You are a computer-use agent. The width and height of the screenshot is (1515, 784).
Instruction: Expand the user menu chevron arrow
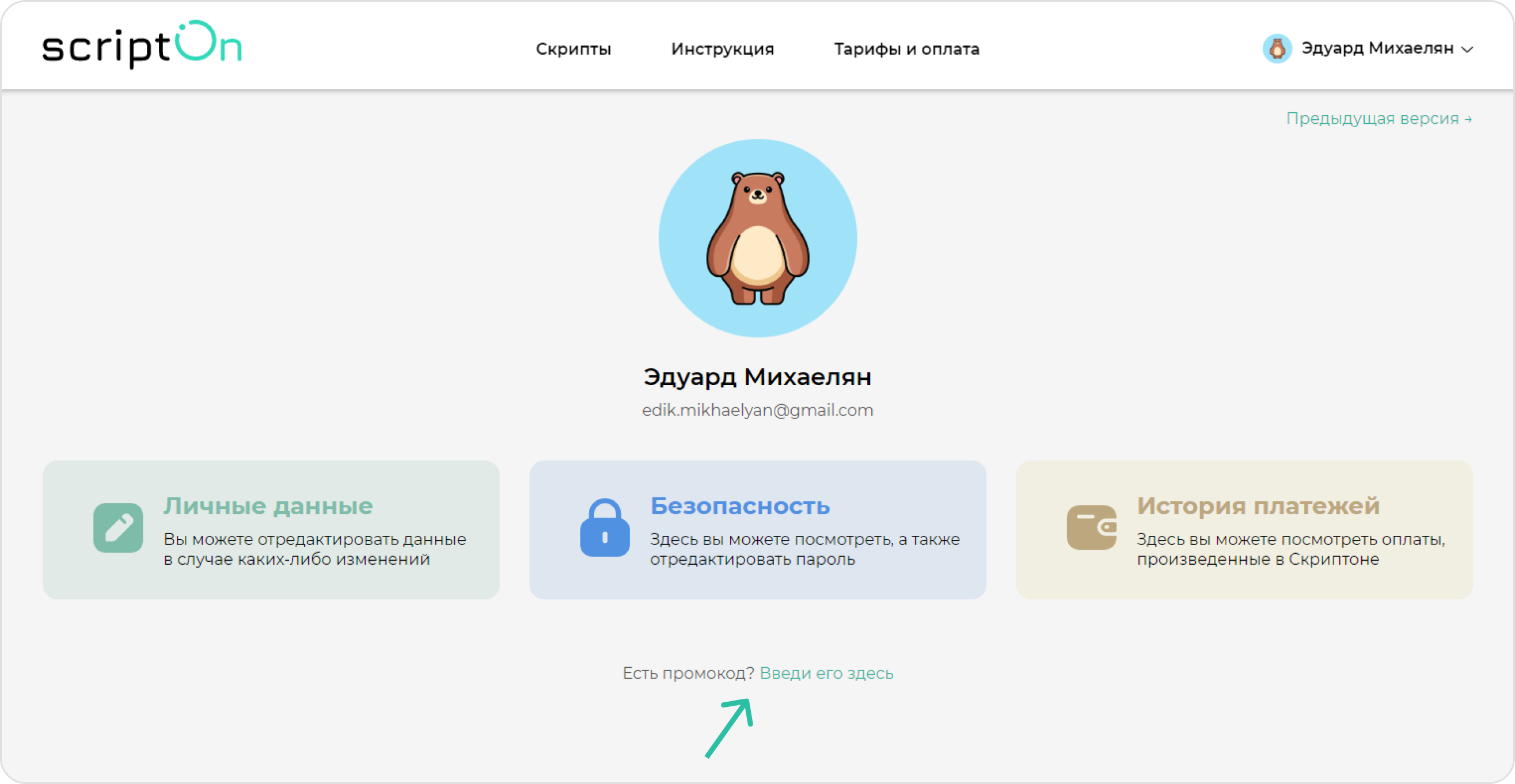click(1467, 50)
